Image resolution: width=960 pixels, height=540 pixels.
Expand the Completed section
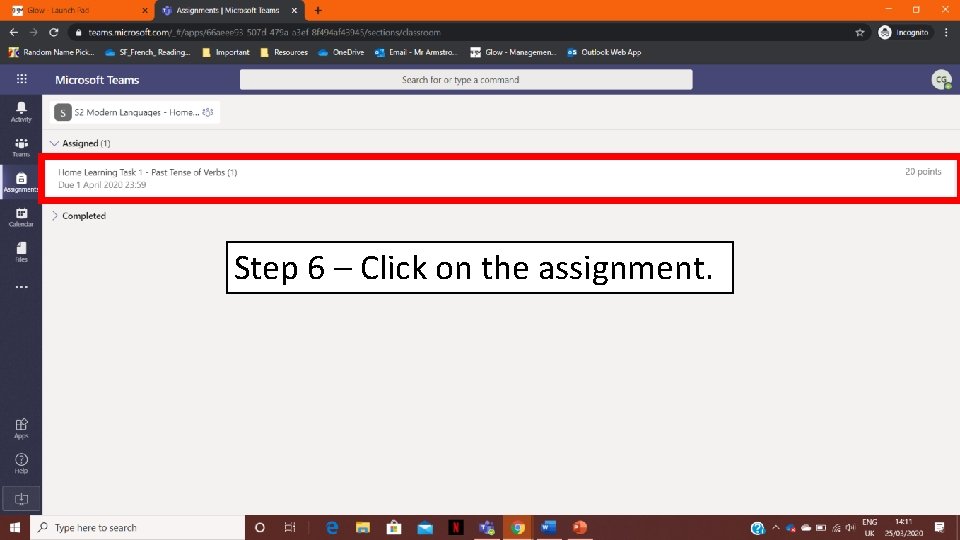(78, 216)
